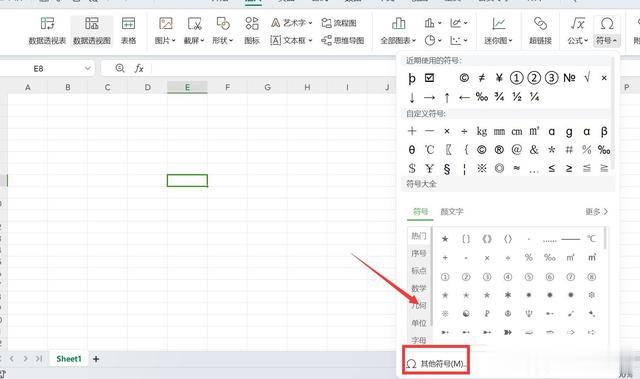Select the 数学 symbol category
Viewport: 640px width, 379px height.
pyautogui.click(x=419, y=288)
